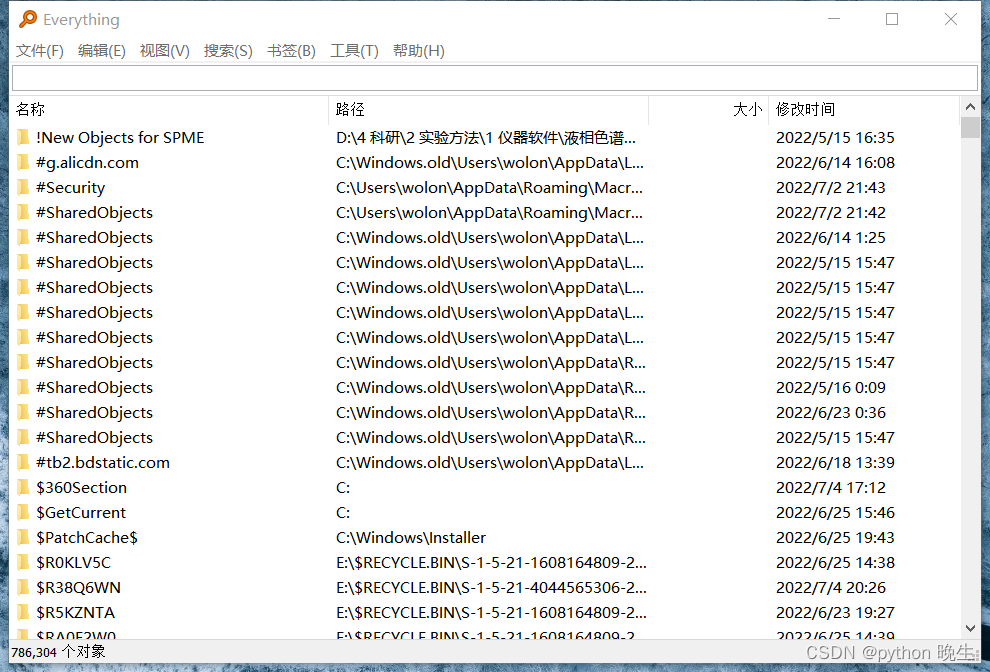Click folder icon of $R38Q6WN

pos(23,587)
